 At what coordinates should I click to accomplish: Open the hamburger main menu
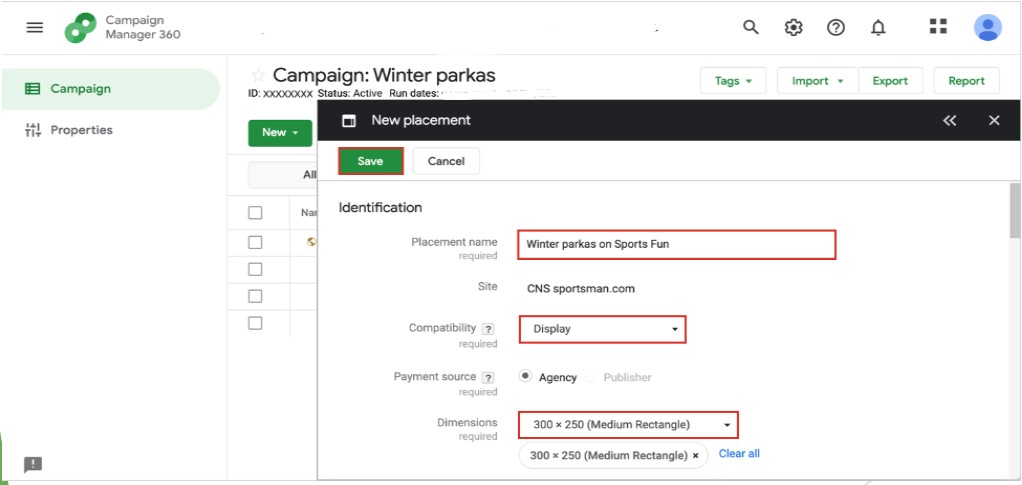pos(35,27)
